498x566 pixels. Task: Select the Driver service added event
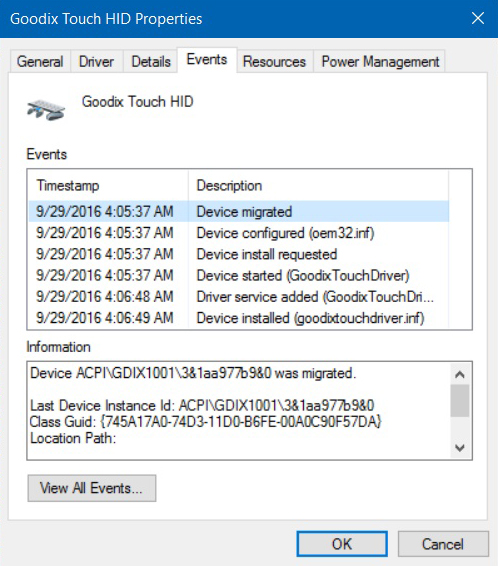pos(239,297)
